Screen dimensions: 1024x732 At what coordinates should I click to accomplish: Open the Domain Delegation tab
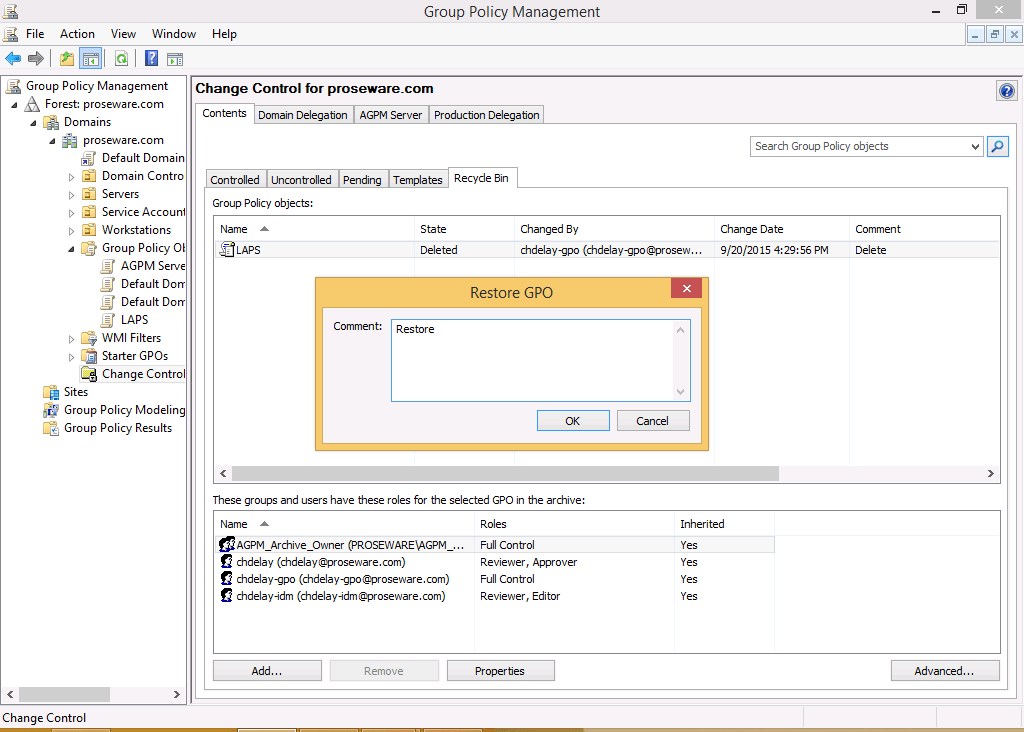[x=303, y=115]
